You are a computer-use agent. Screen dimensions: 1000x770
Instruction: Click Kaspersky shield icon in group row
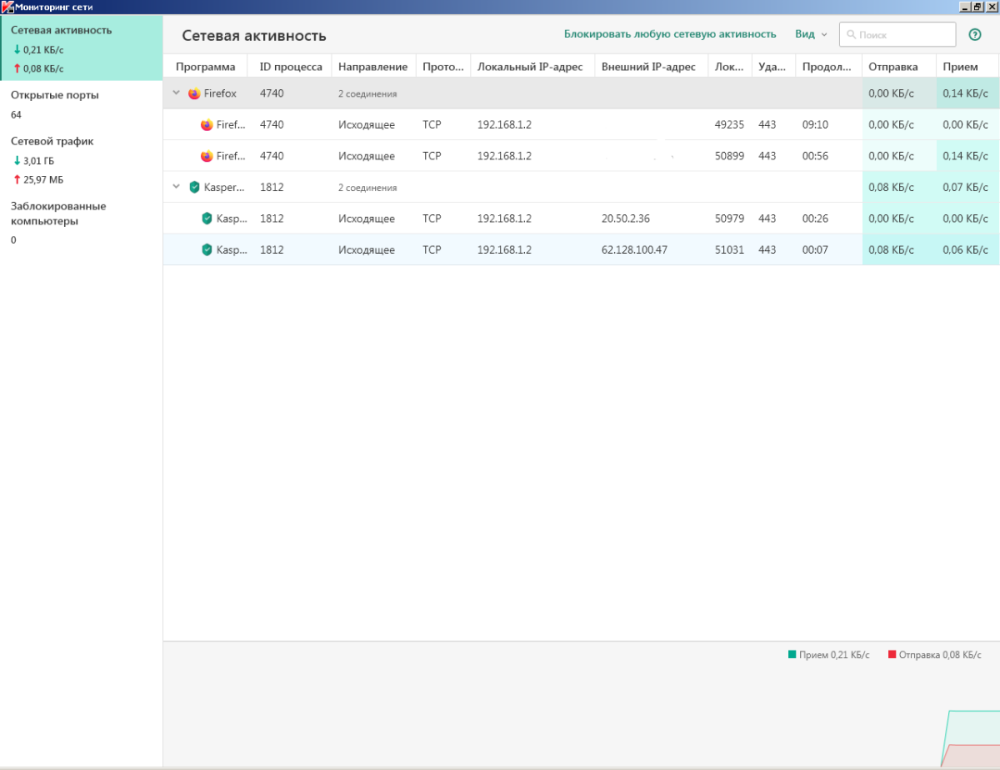(x=194, y=187)
